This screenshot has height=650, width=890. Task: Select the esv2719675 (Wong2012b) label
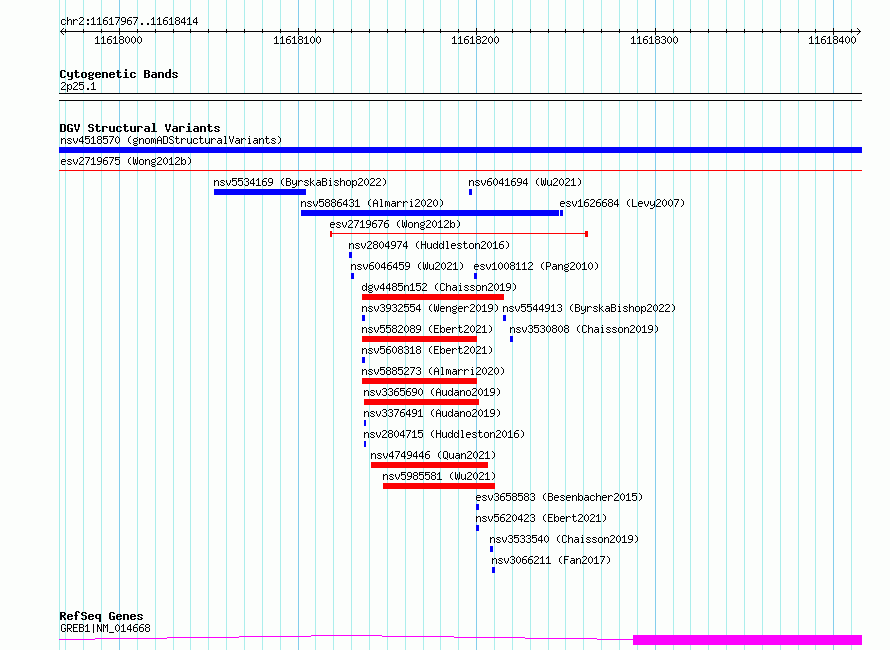click(x=126, y=161)
